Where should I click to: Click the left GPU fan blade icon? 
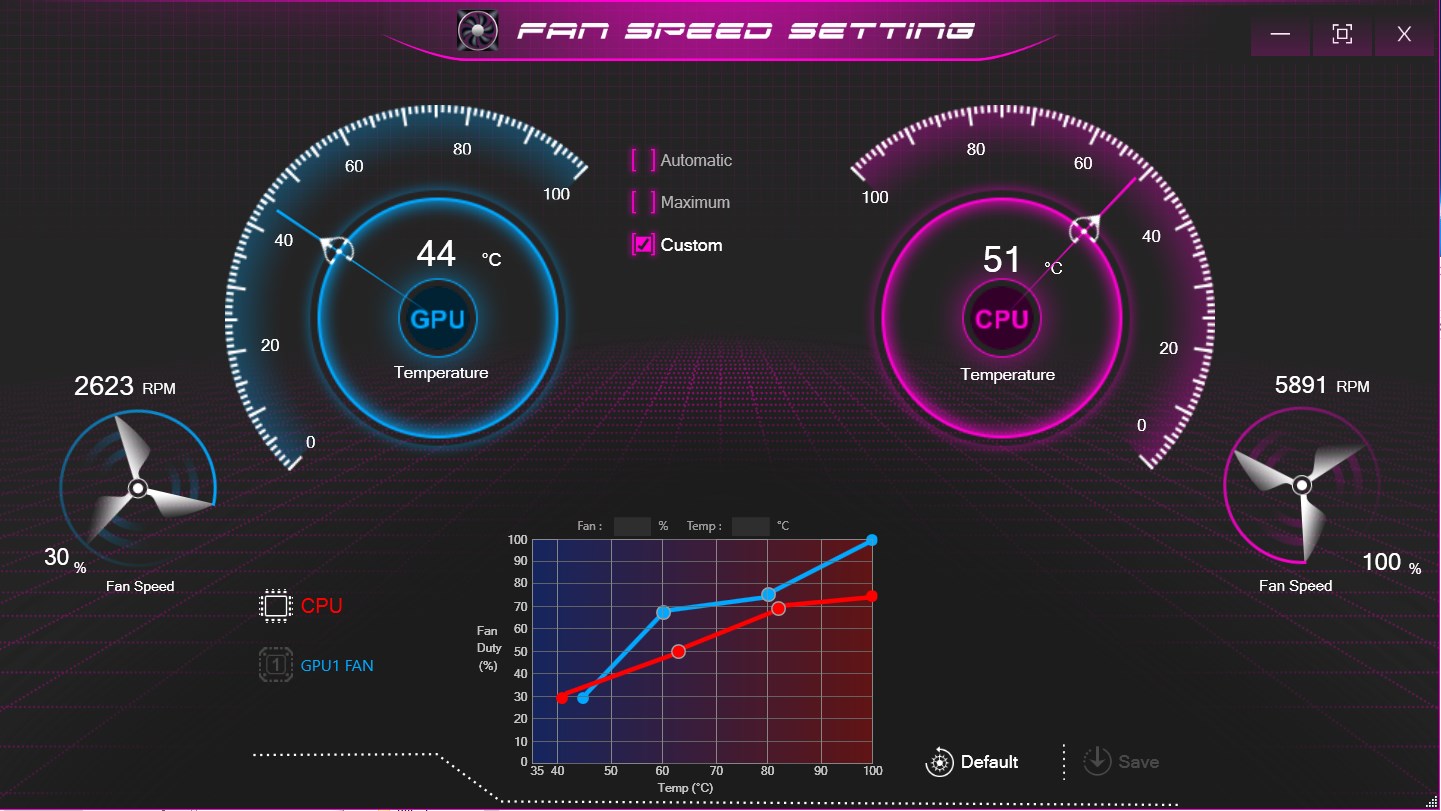click(x=138, y=488)
